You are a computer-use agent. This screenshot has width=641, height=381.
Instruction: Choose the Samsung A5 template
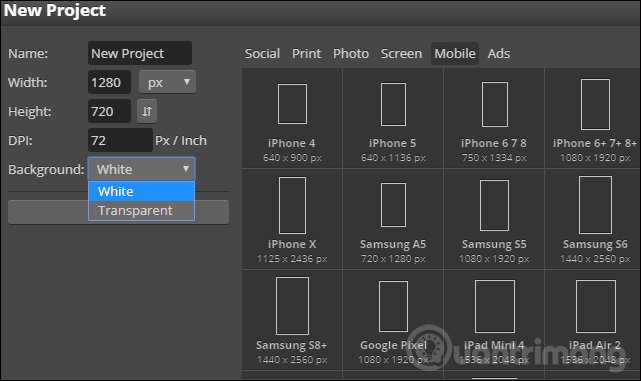(393, 219)
